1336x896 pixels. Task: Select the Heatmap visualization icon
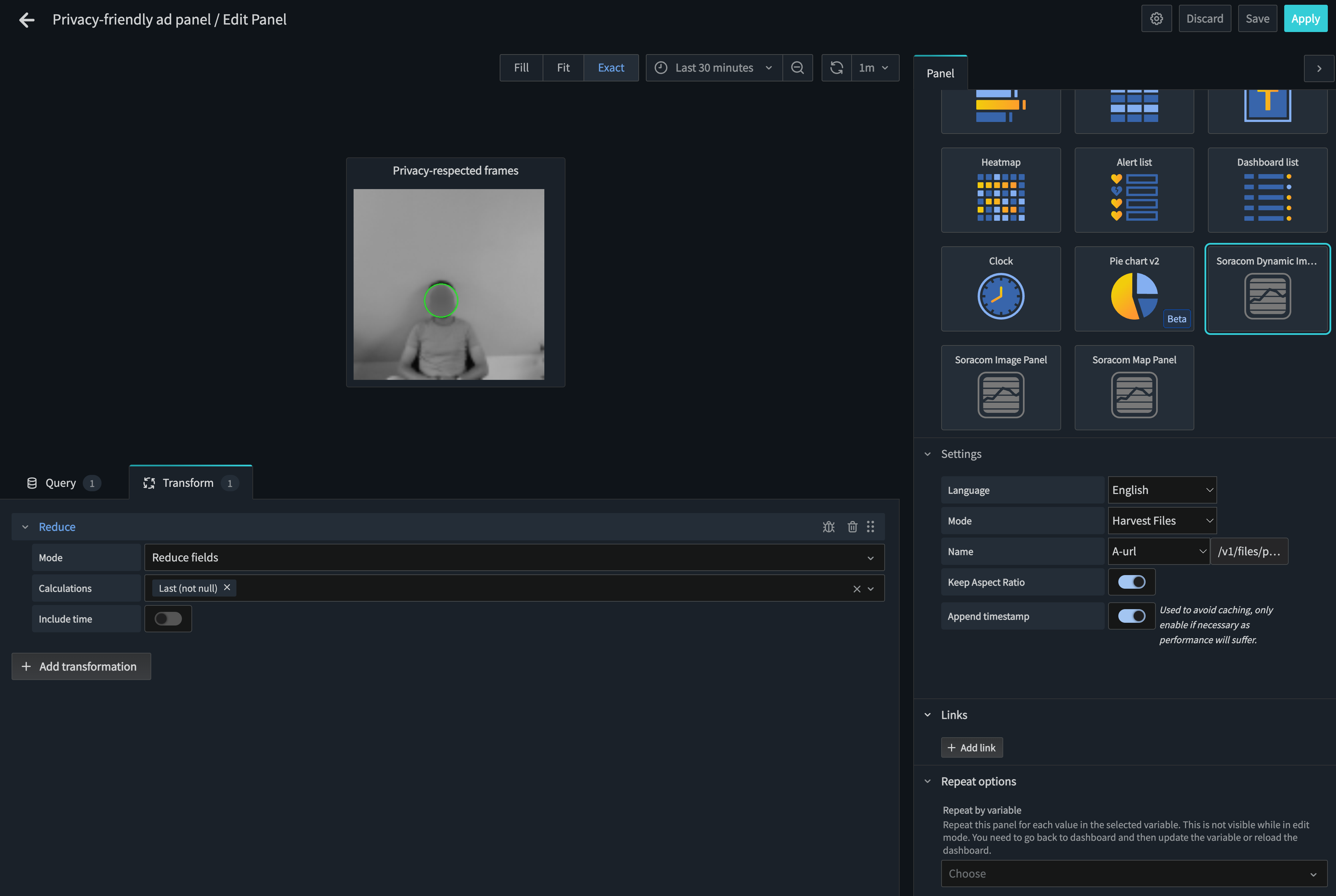tap(1001, 197)
